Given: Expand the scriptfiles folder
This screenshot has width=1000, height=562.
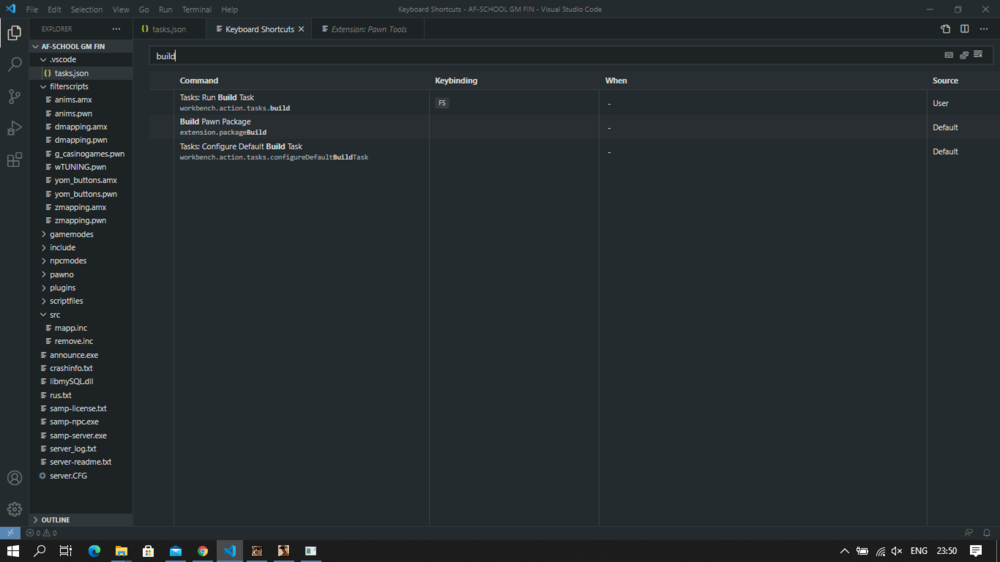Looking at the screenshot, I should [x=81, y=301].
